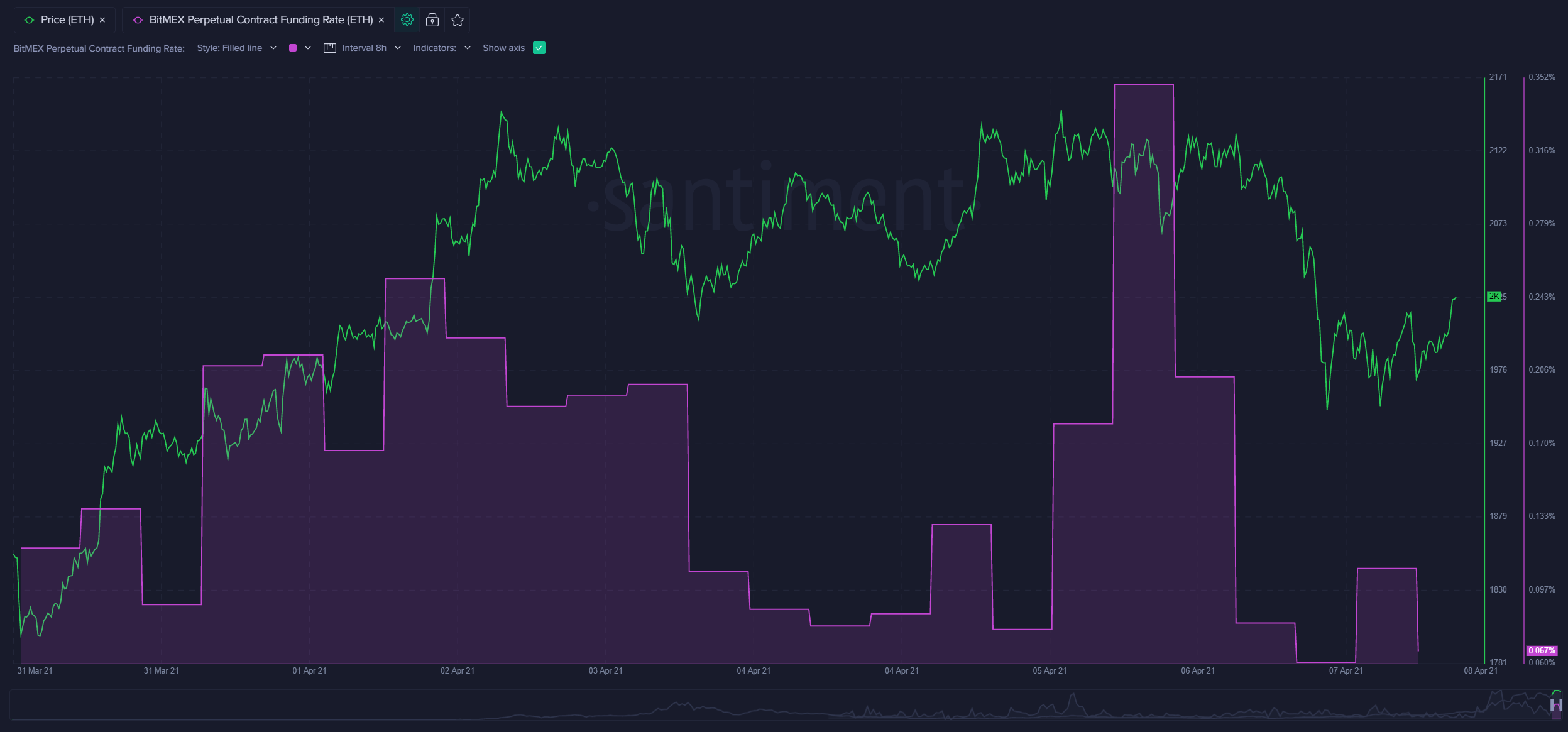Click the interval ruler icon
The width and height of the screenshot is (1568, 732).
point(329,48)
